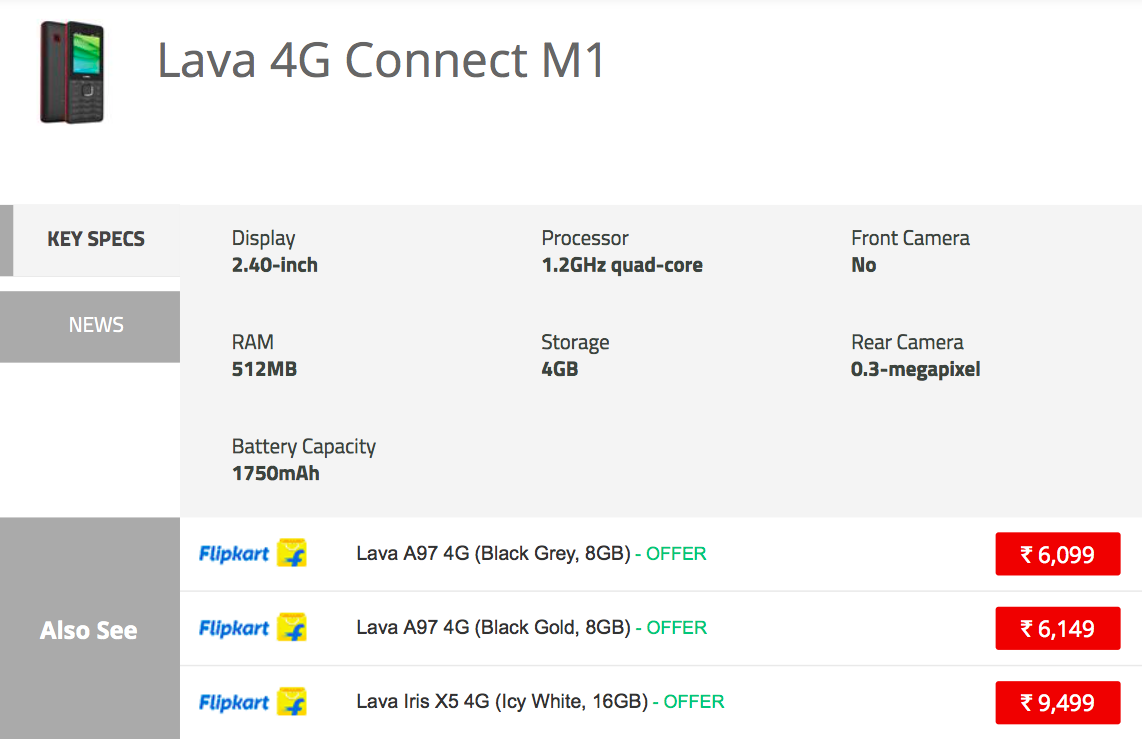Click OFFER label on the Black Grey row

[x=676, y=554]
